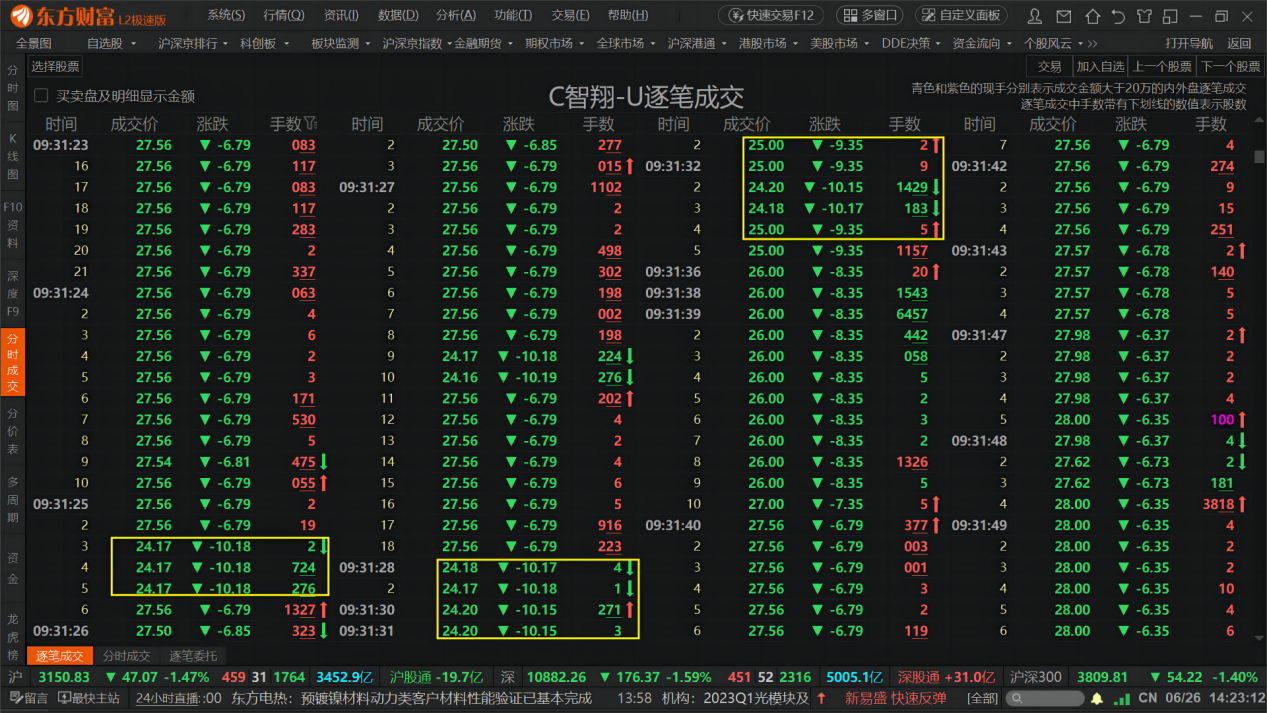The width and height of the screenshot is (1267, 713).
Task: Click the purple 100 volume at 28.00
Action: 1222,419
